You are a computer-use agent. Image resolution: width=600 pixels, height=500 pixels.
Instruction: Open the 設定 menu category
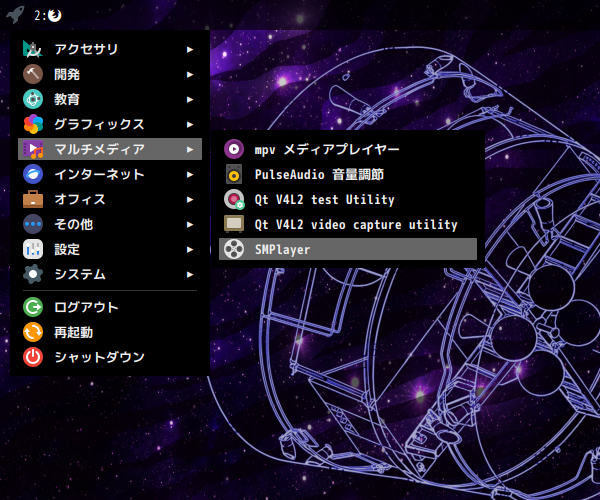pos(110,249)
